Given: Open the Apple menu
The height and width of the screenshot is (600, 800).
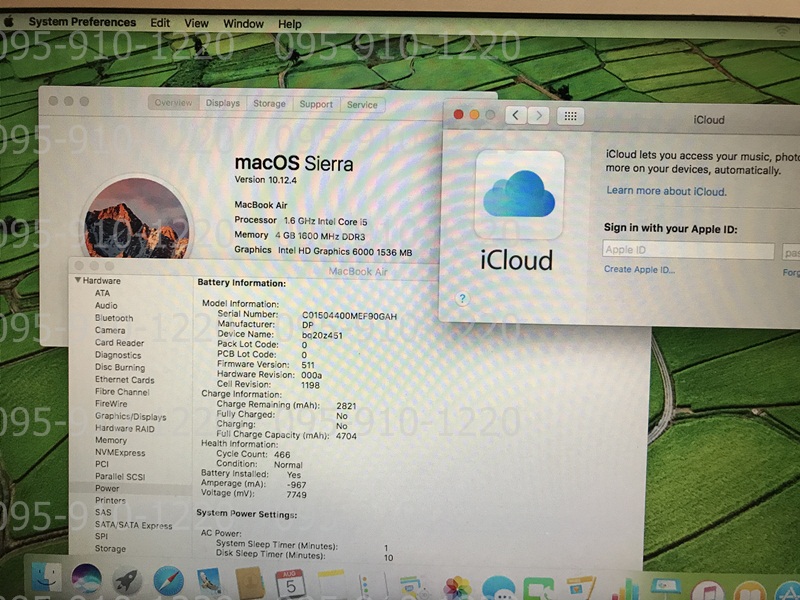Looking at the screenshot, I should click(x=9, y=21).
